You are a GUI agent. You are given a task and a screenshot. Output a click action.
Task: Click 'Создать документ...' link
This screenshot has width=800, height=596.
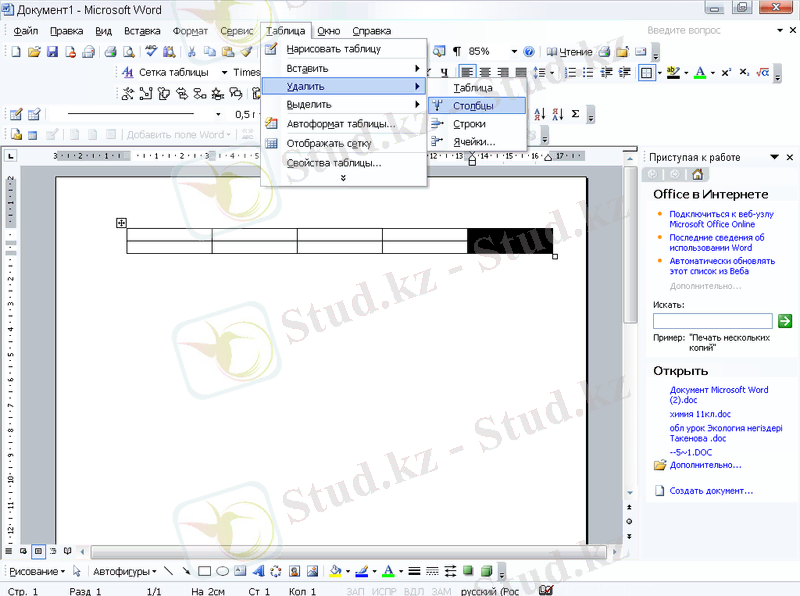click(711, 491)
